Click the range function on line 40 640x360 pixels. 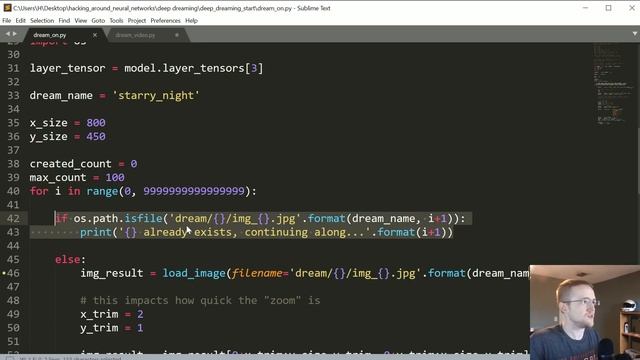coord(102,191)
